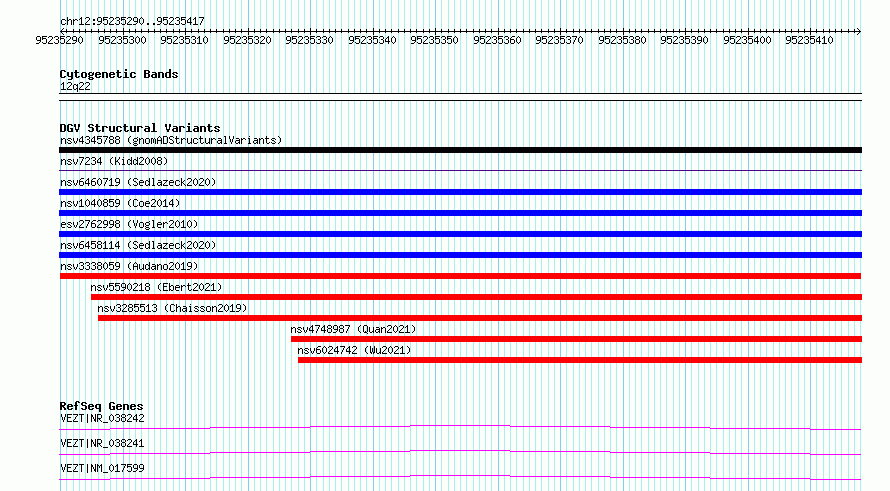Click the blue bar under nsv6460719
The image size is (890, 491).
coord(460,192)
